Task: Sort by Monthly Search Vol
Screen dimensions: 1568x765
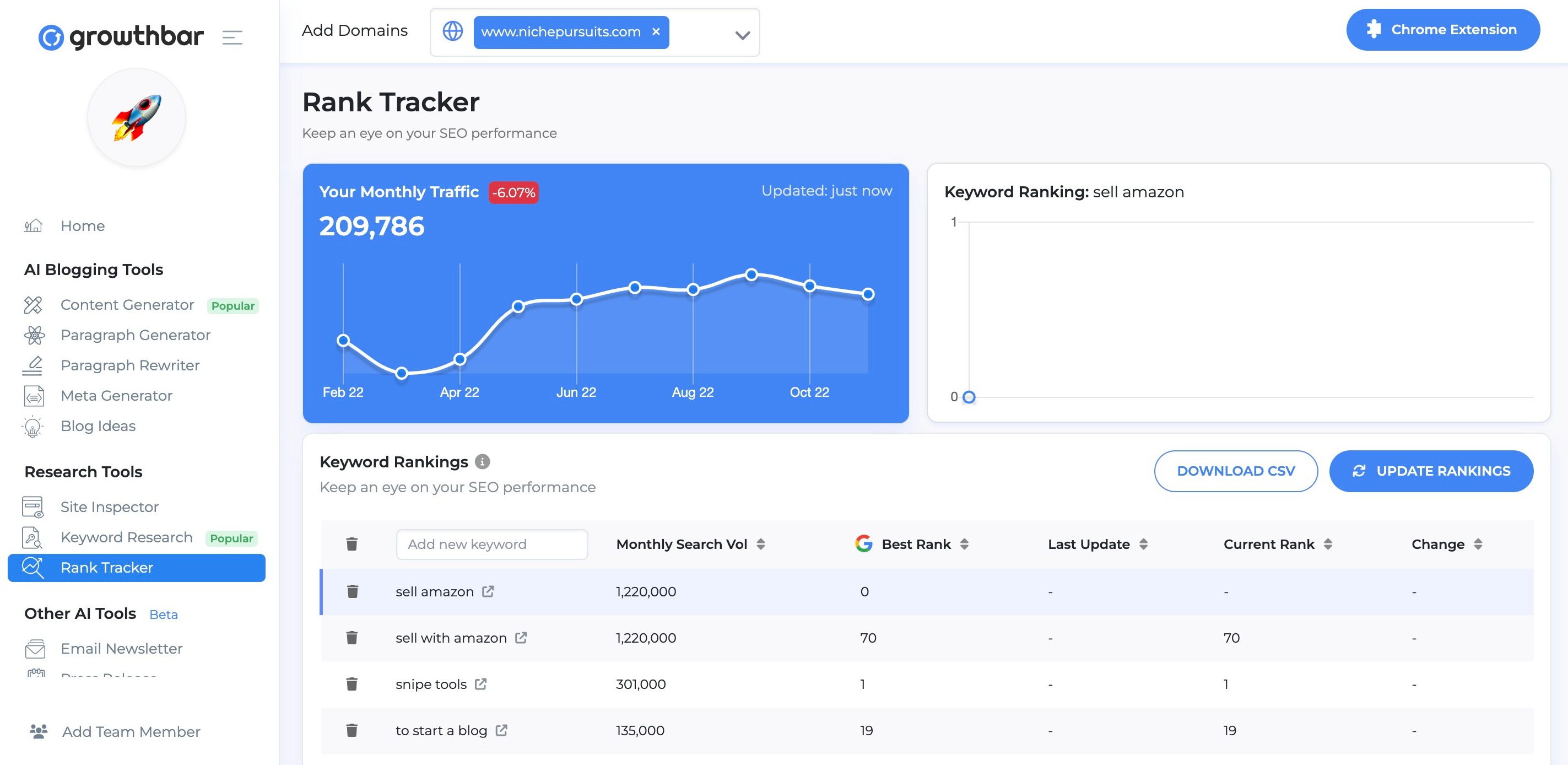Action: point(761,544)
